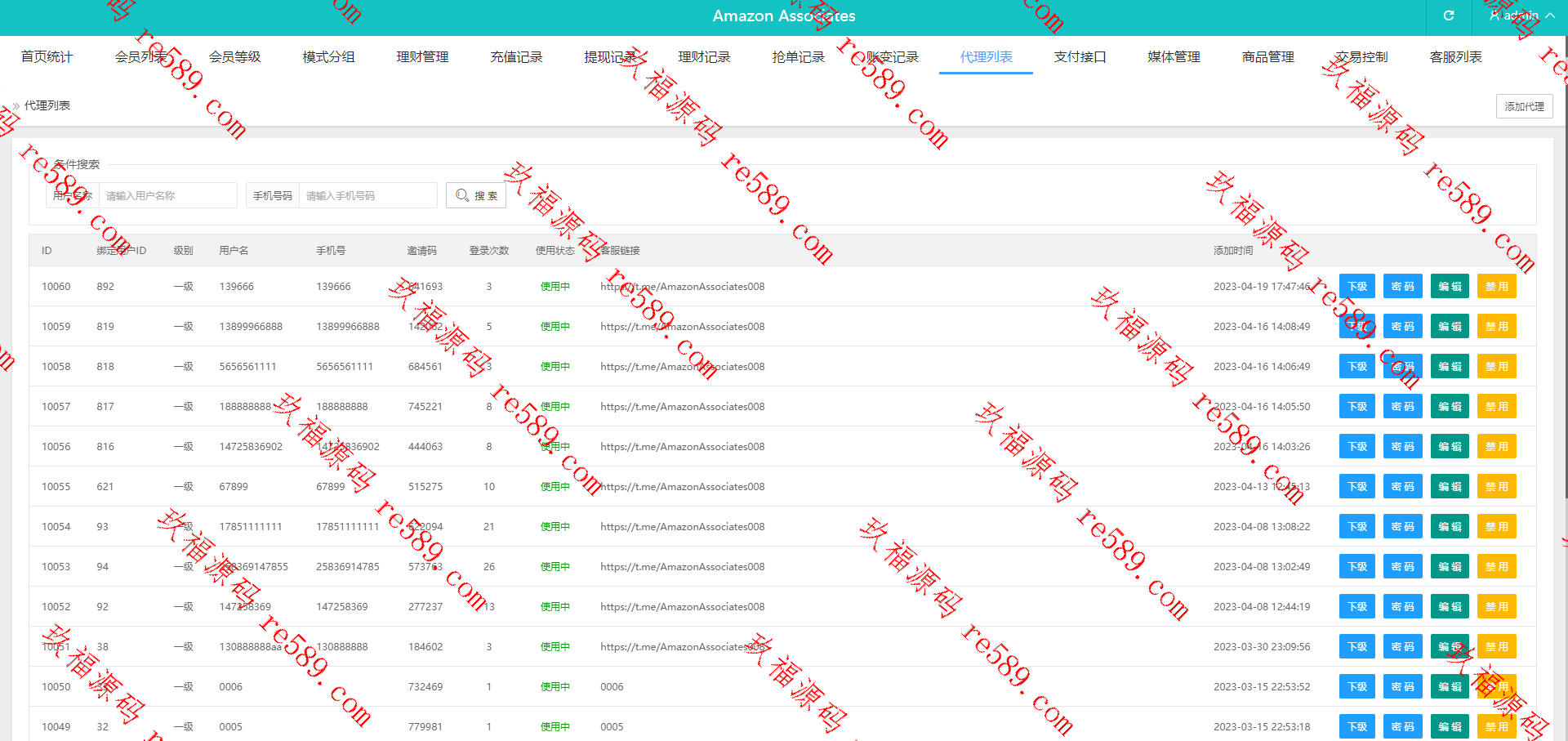
Task: Open the admin user dropdown
Action: coord(1522,16)
